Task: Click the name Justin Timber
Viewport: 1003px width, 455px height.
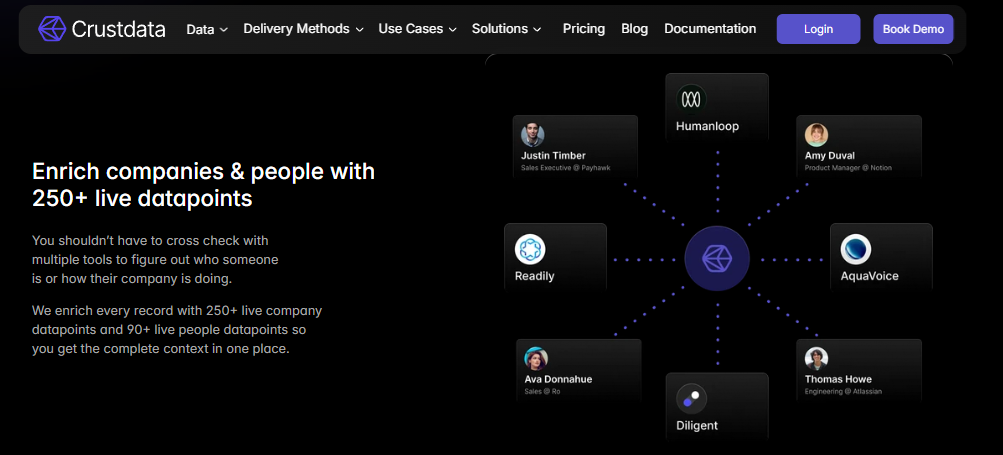Action: click(x=553, y=156)
